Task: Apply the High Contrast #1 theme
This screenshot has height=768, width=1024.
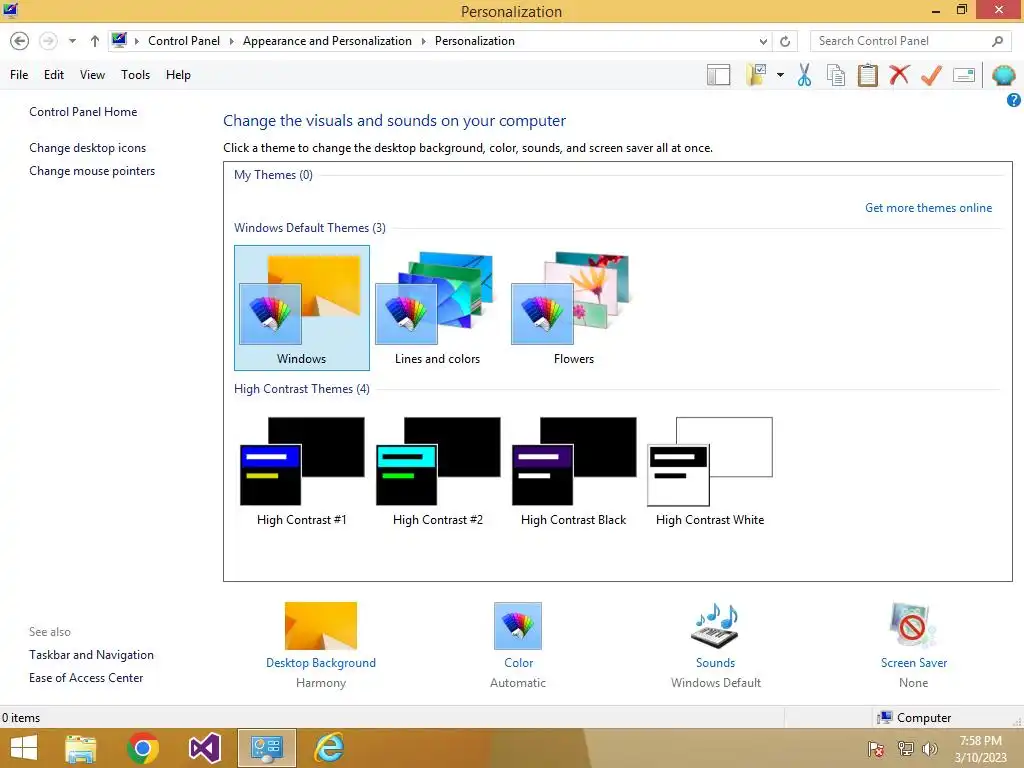Action: [x=302, y=471]
